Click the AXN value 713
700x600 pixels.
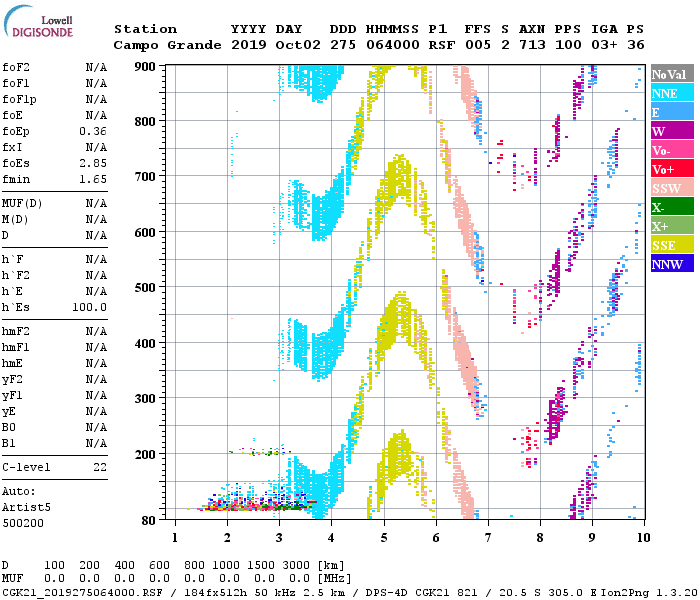pyautogui.click(x=532, y=45)
